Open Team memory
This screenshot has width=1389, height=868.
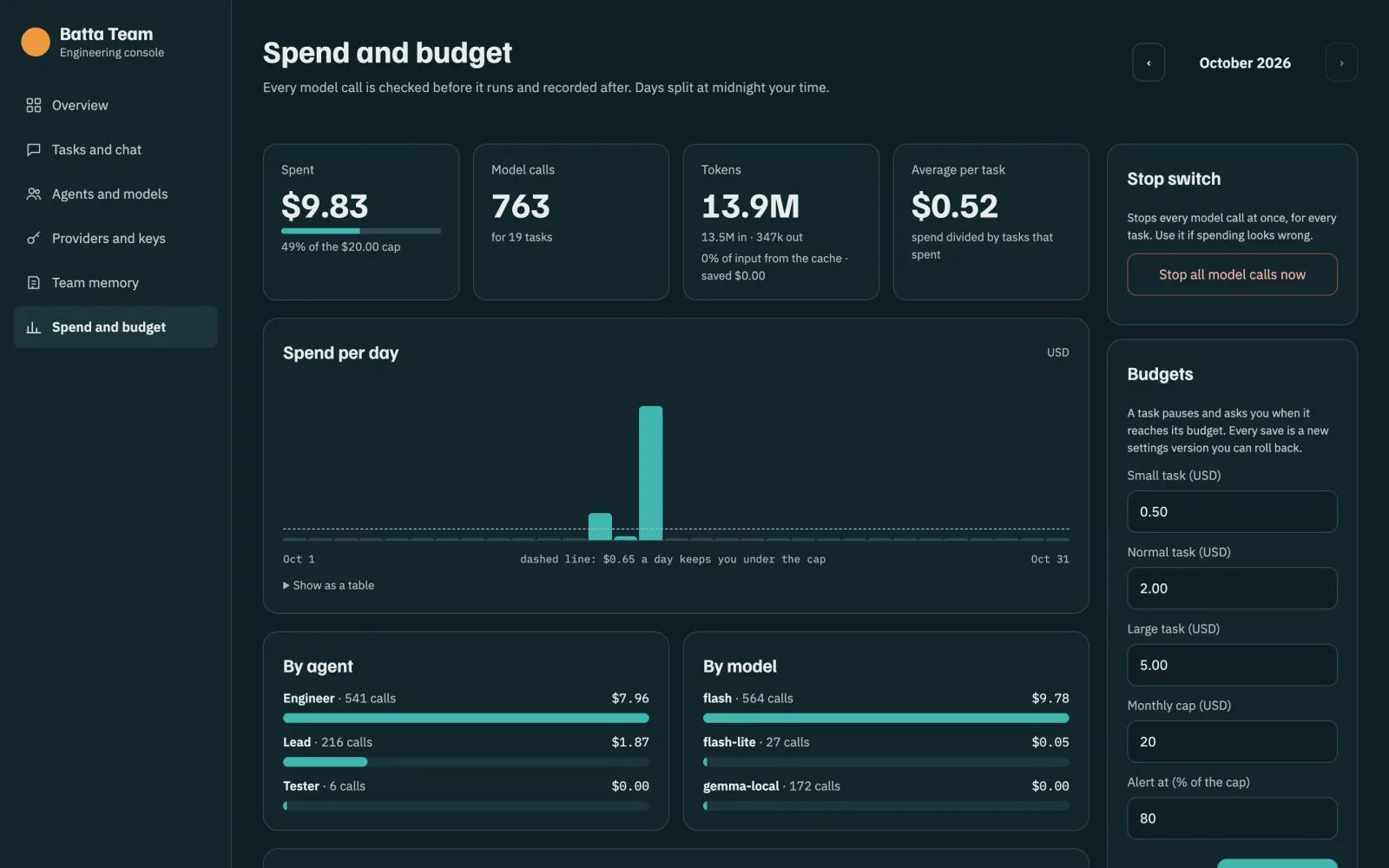115,282
